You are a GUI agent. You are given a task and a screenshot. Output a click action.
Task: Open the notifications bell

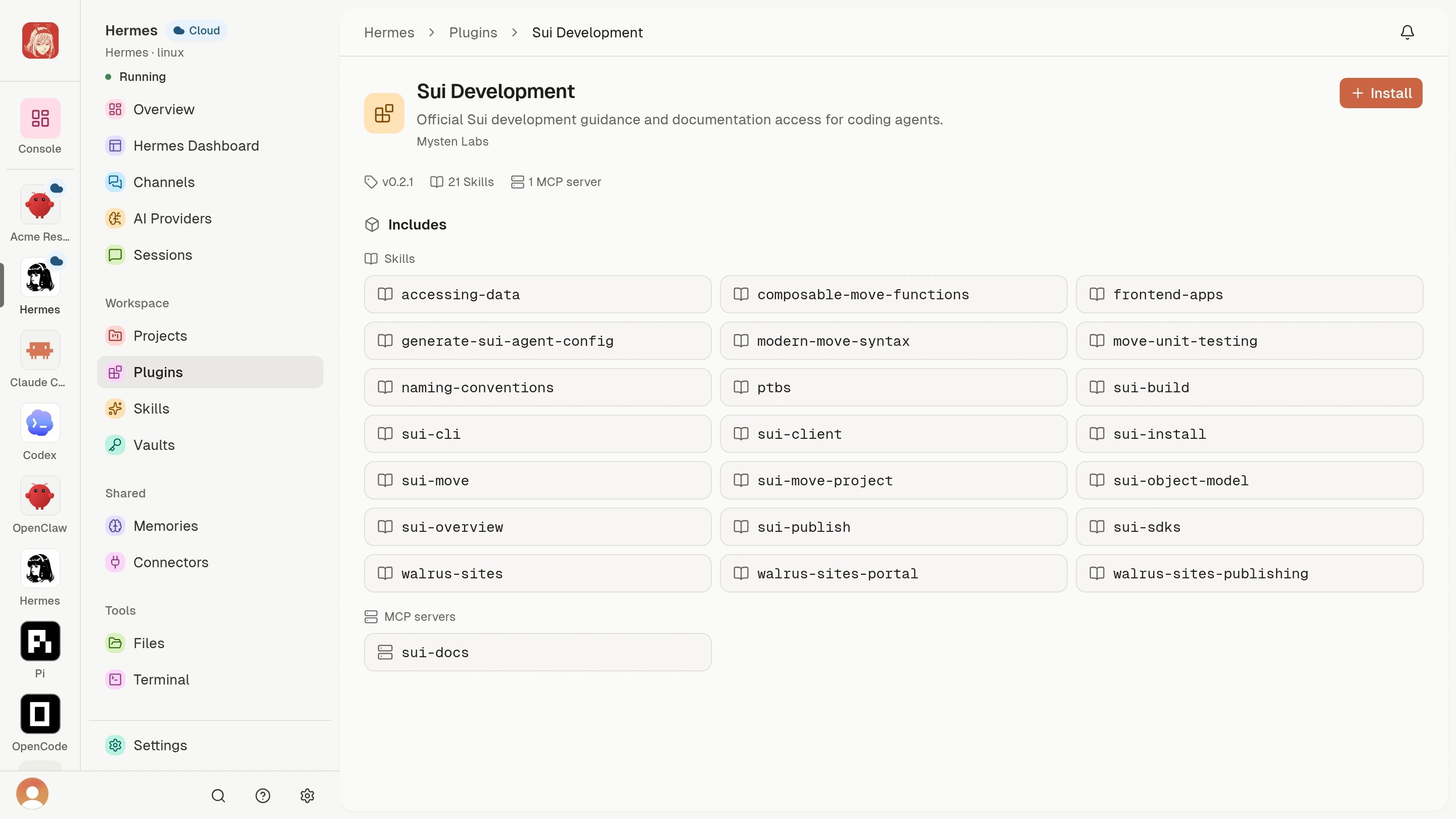[1407, 32]
